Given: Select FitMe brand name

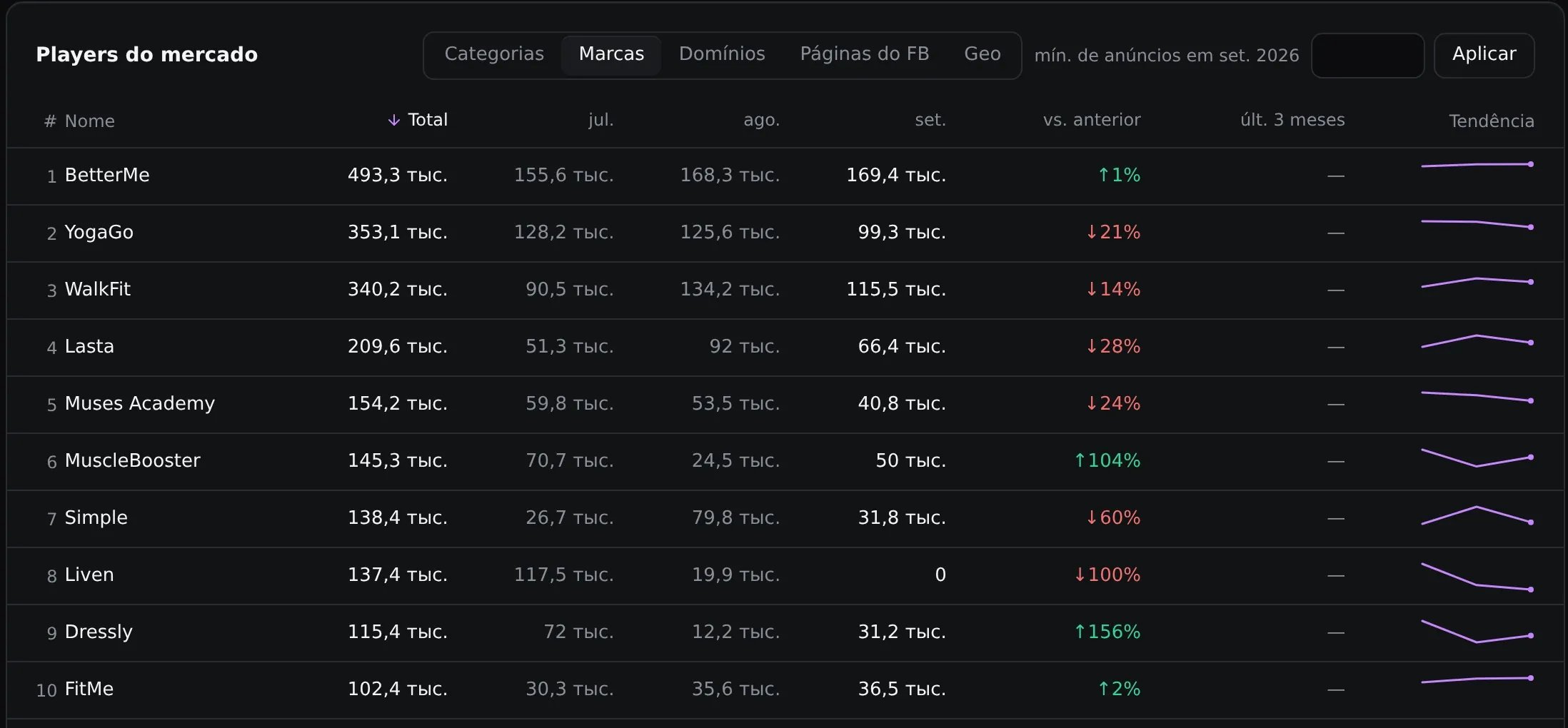Looking at the screenshot, I should [89, 689].
